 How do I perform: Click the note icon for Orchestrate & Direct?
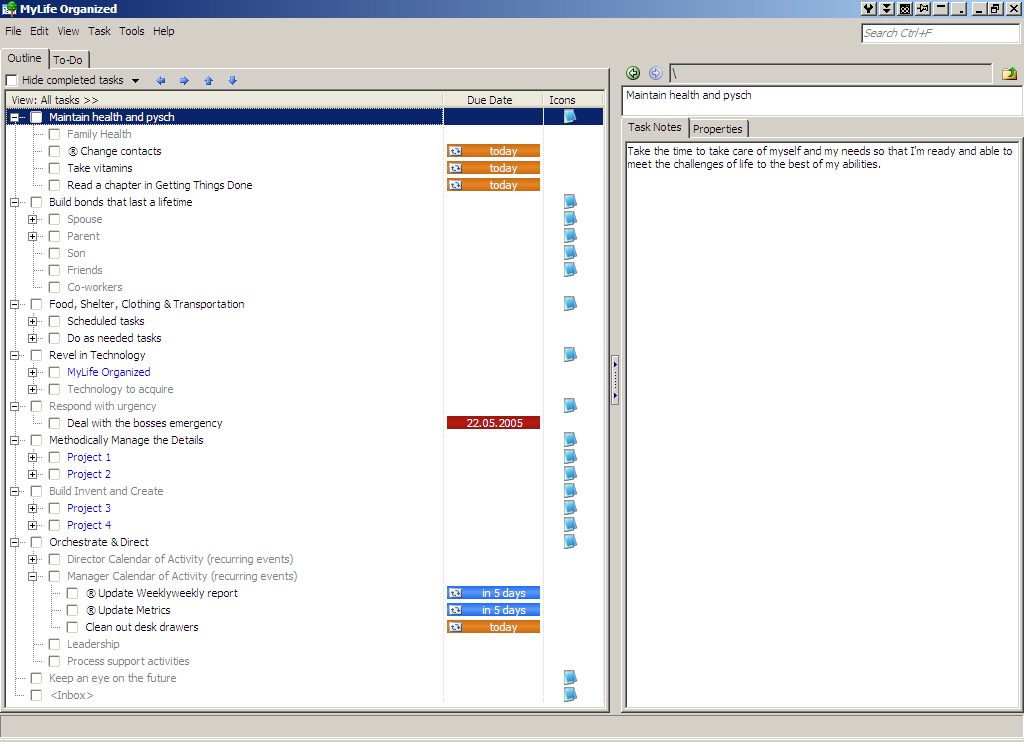(570, 541)
